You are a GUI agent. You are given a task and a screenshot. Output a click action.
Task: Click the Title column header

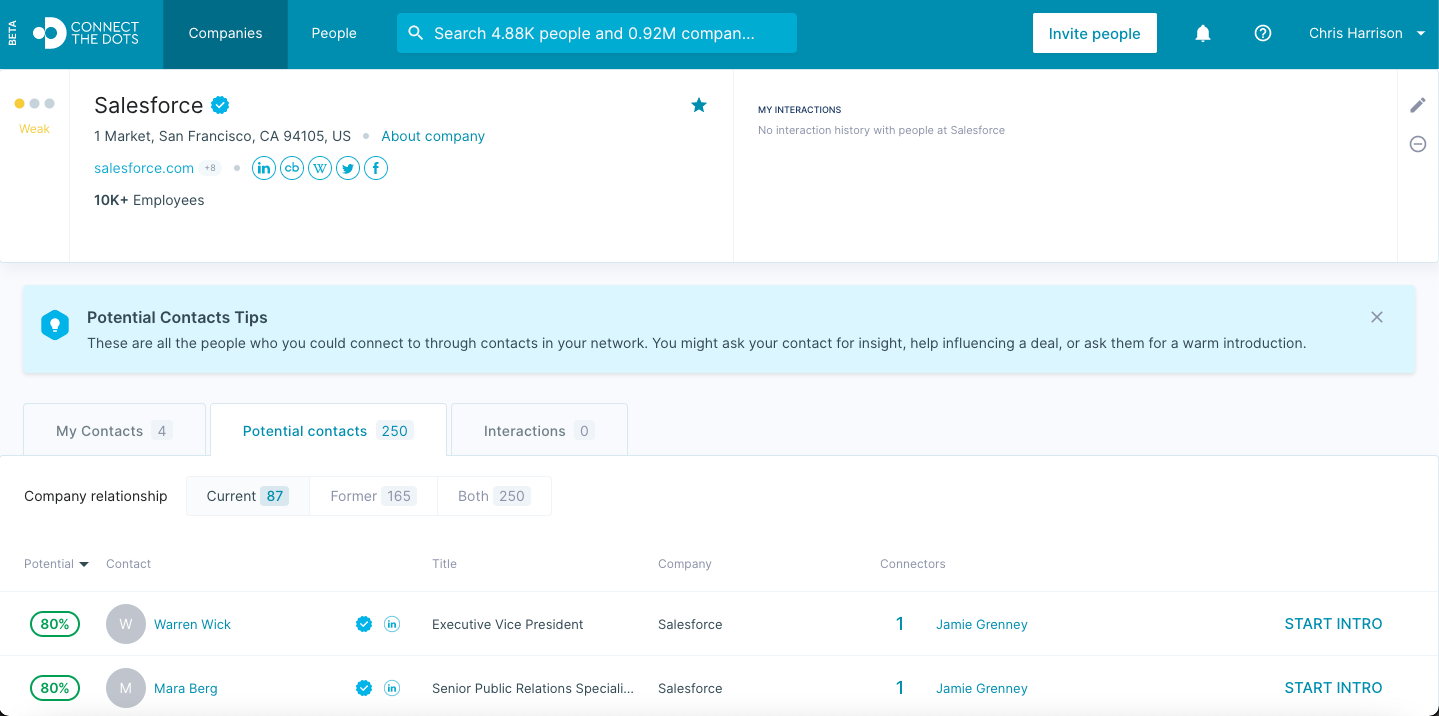444,564
